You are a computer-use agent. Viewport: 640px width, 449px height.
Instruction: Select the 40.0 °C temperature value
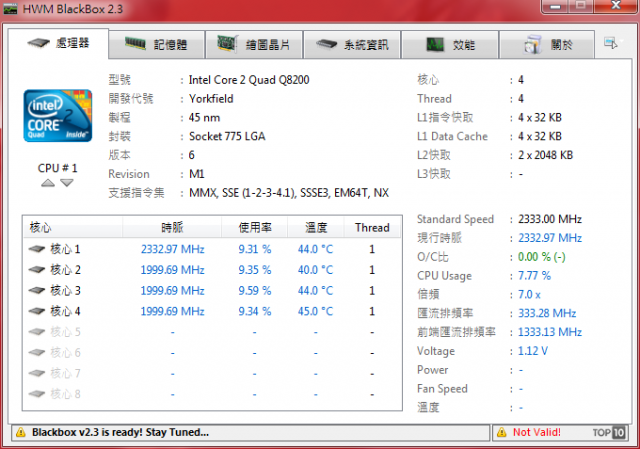coord(316,270)
